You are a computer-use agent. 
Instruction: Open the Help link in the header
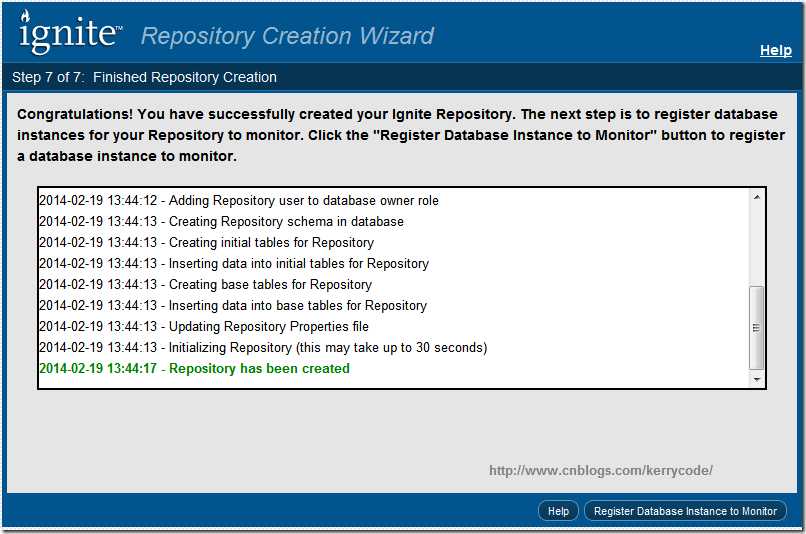click(776, 50)
